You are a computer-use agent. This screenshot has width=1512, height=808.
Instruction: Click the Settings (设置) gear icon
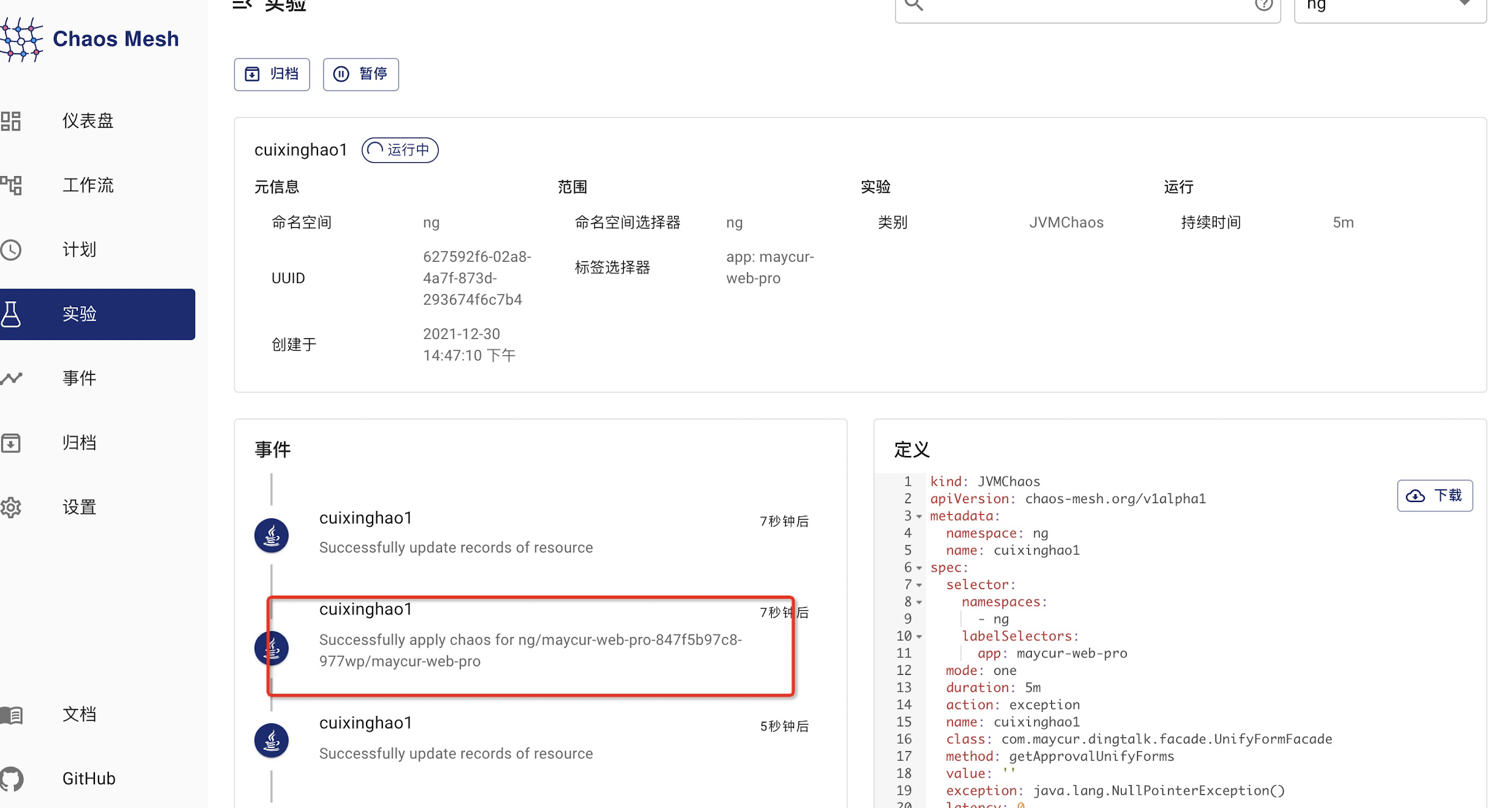(11, 507)
